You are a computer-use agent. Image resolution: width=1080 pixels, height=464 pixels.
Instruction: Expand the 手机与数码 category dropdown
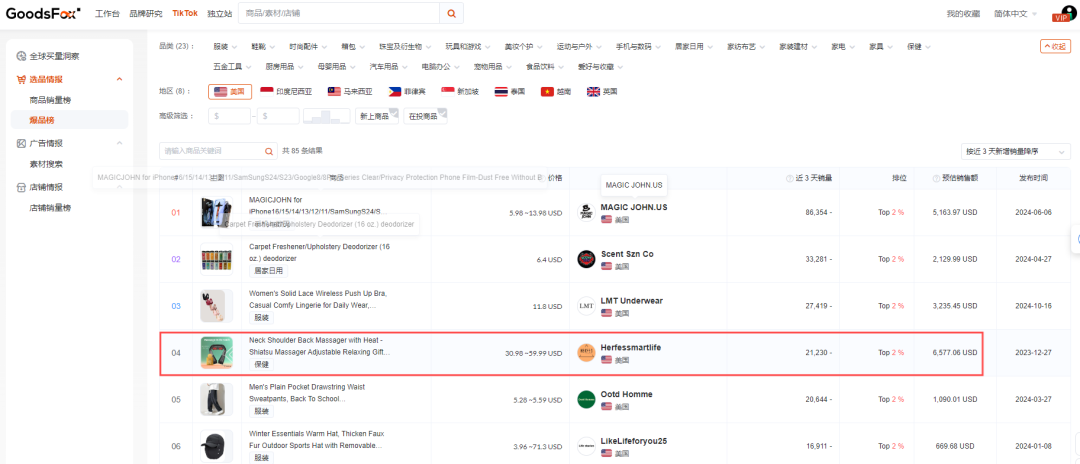(638, 47)
